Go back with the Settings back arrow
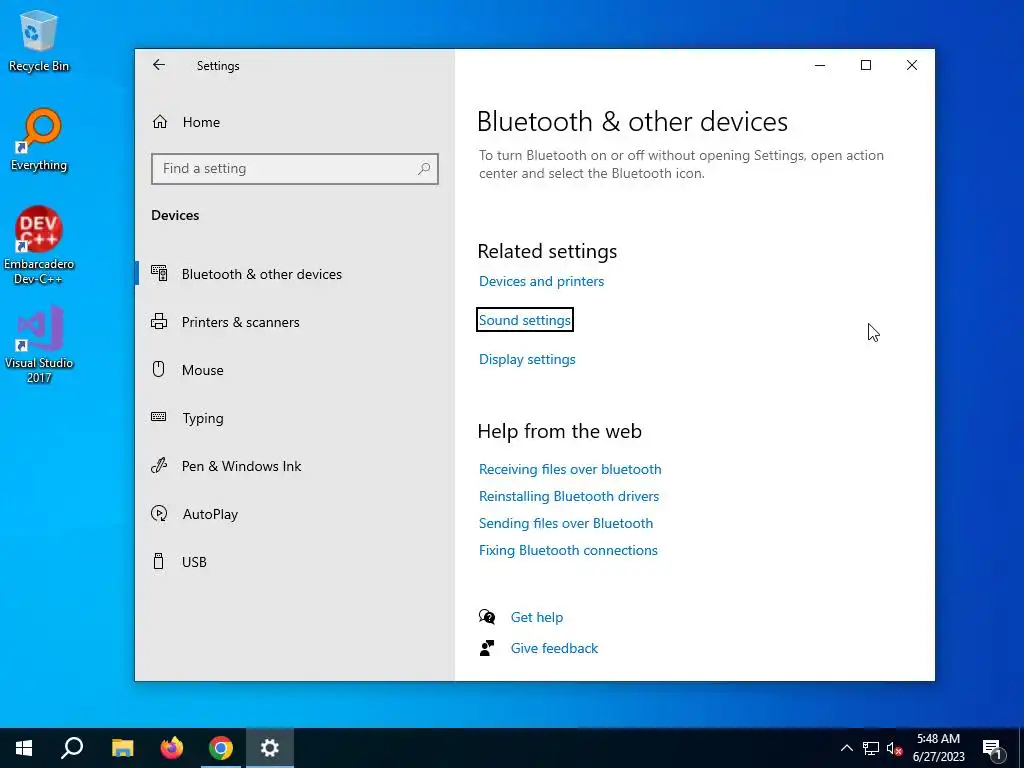The width and height of the screenshot is (1024, 768). click(x=159, y=65)
